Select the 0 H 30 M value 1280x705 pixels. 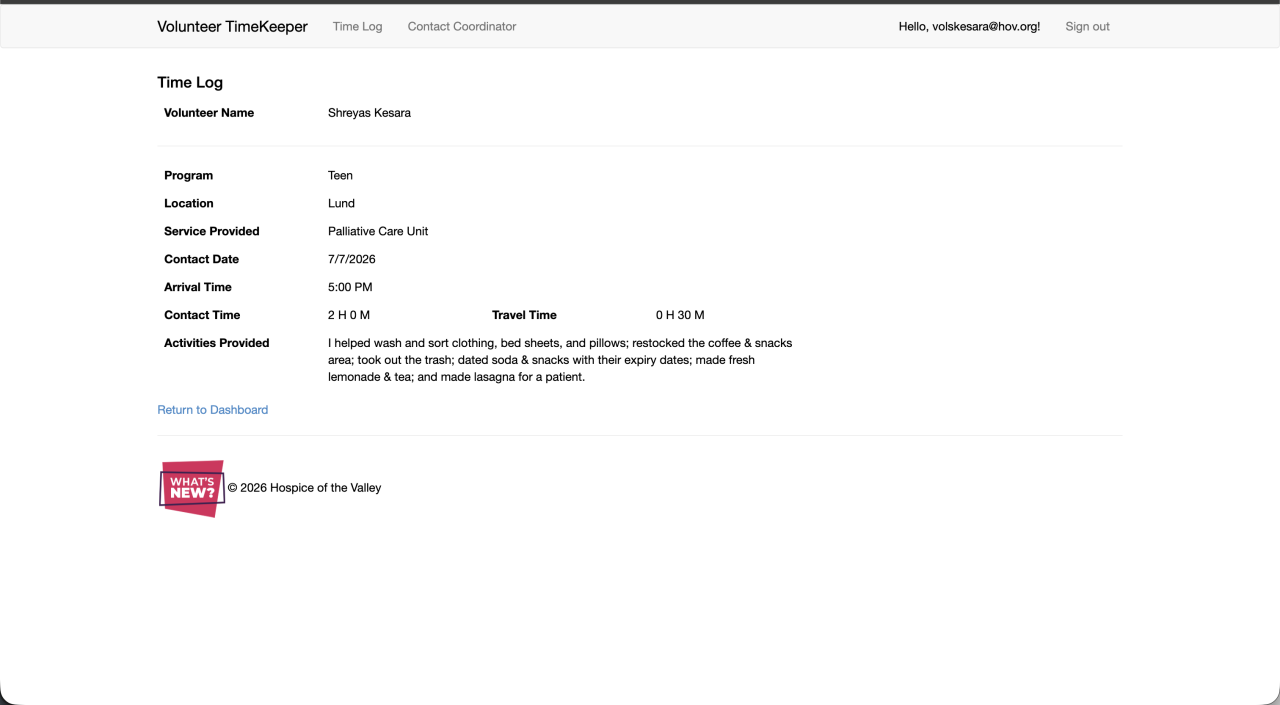tap(680, 315)
